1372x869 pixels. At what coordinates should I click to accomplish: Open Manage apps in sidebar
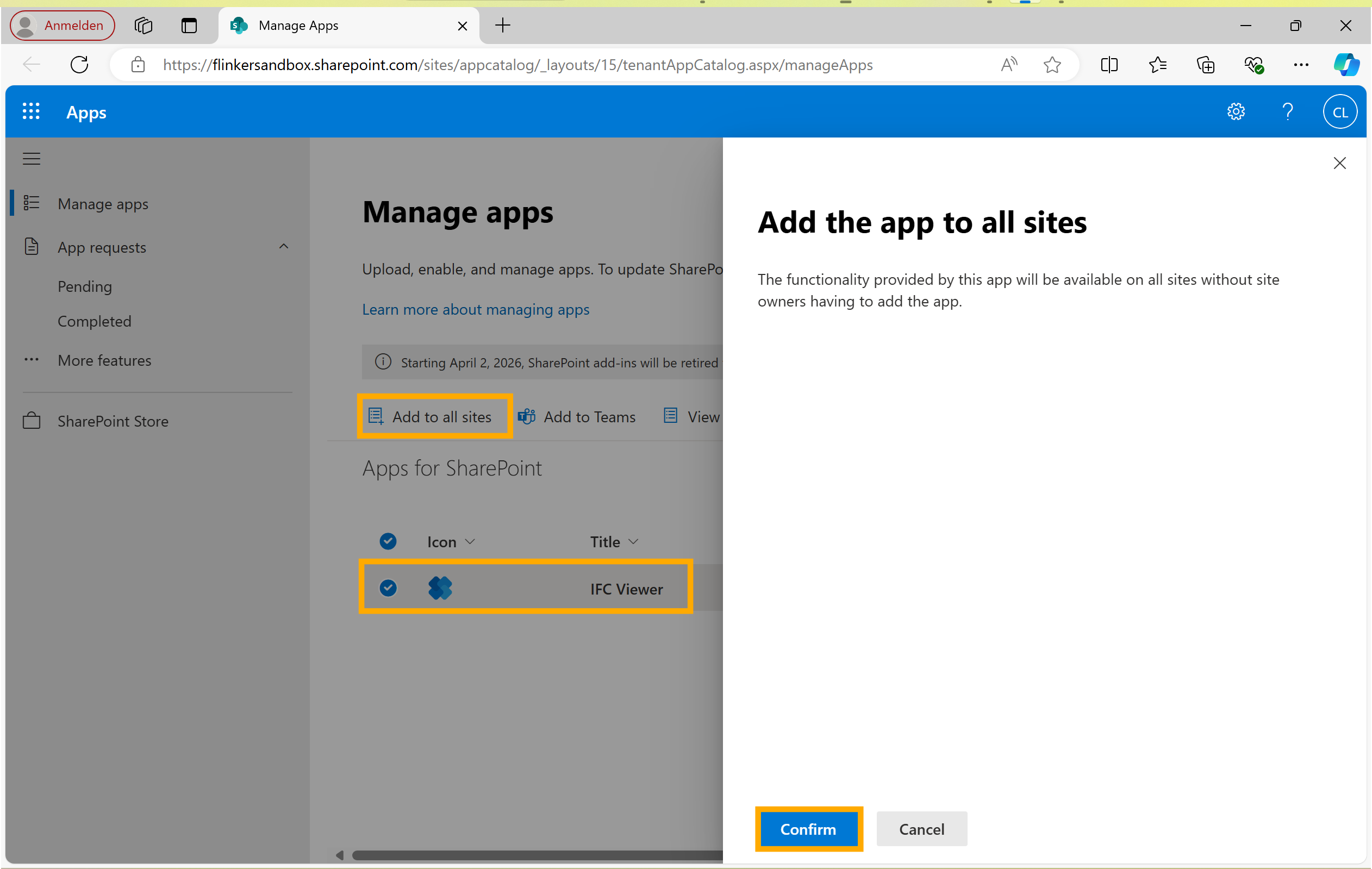point(103,203)
